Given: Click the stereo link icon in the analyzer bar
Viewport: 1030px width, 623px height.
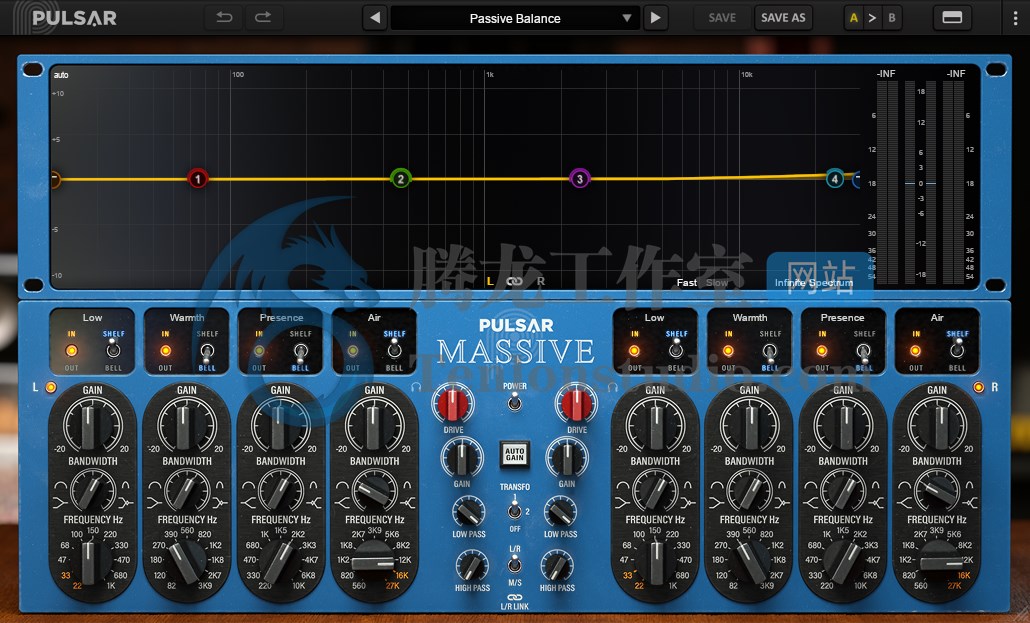Looking at the screenshot, I should pos(512,282).
